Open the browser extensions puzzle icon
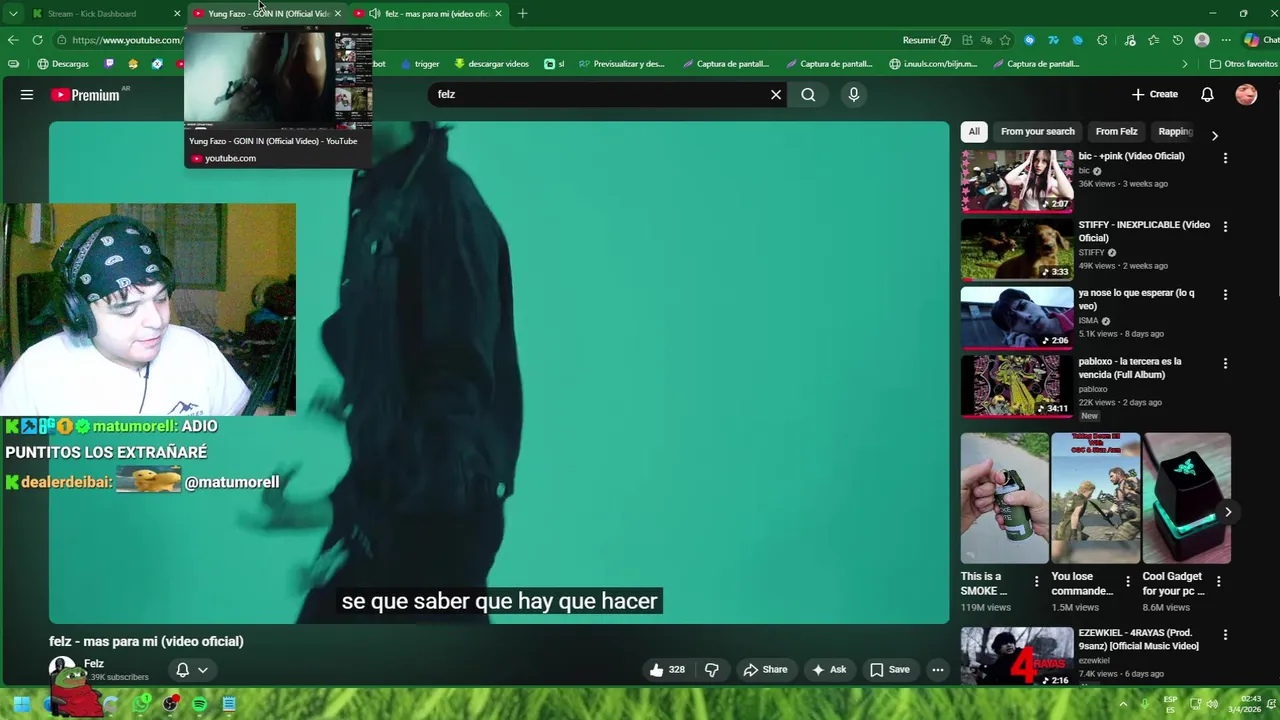 (x=1102, y=40)
